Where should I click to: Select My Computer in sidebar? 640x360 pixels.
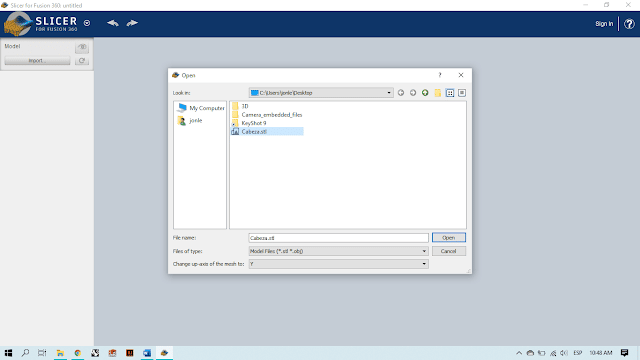[x=201, y=108]
